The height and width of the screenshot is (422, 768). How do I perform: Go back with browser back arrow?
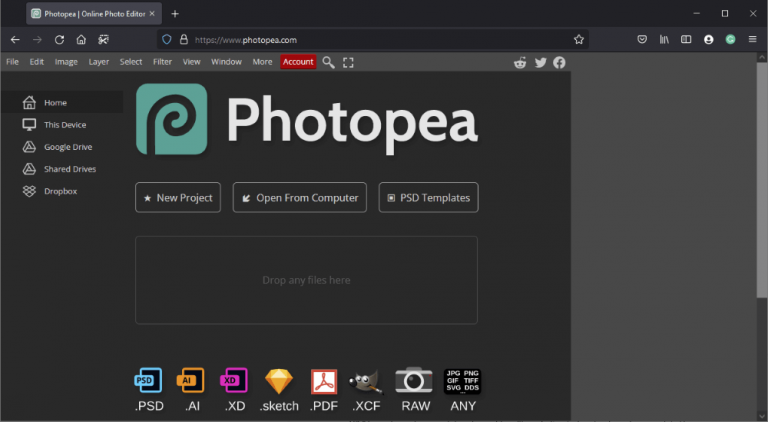coord(15,40)
